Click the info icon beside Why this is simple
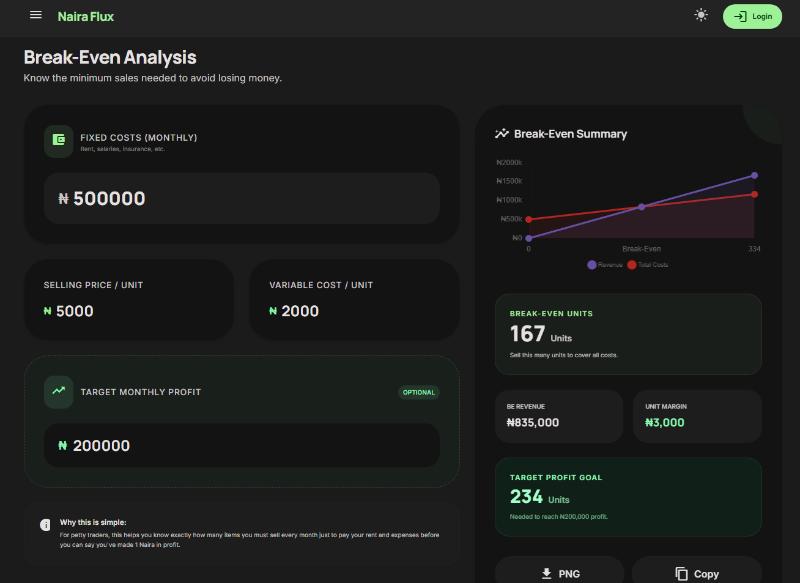This screenshot has height=583, width=800. click(x=45, y=525)
